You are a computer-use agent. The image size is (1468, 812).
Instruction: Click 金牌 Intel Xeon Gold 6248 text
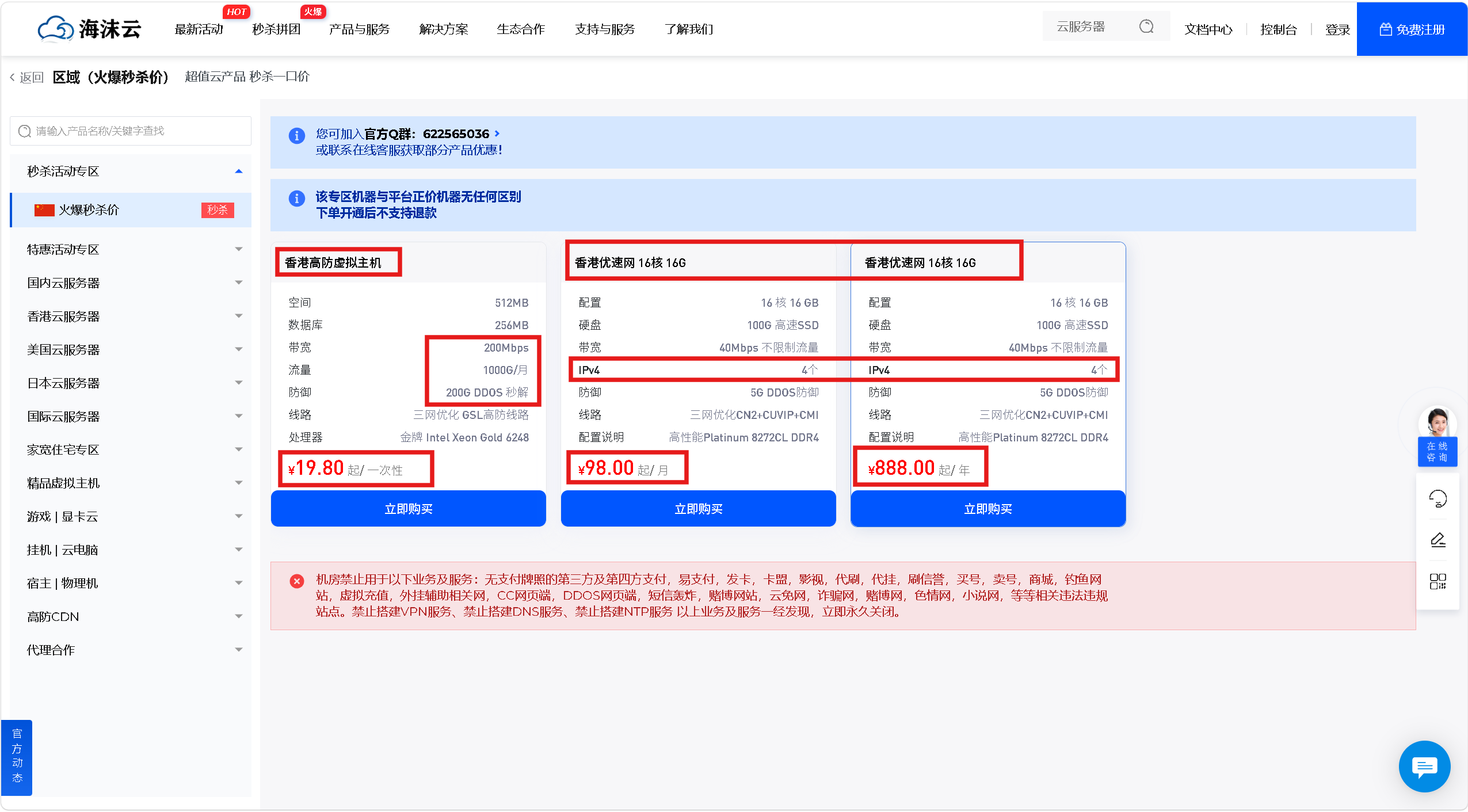464,437
